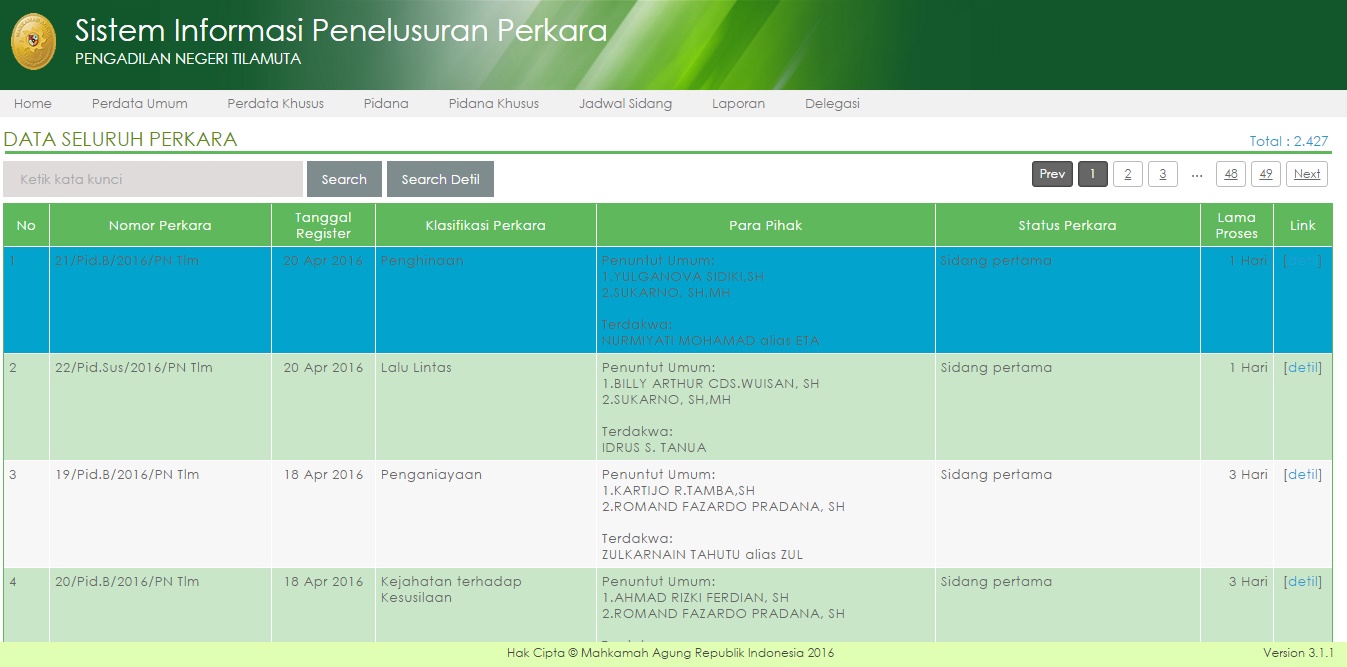This screenshot has width=1347, height=667.
Task: Open detil link for case 19/Pid.B/2016/PN Tlm
Action: (1303, 475)
